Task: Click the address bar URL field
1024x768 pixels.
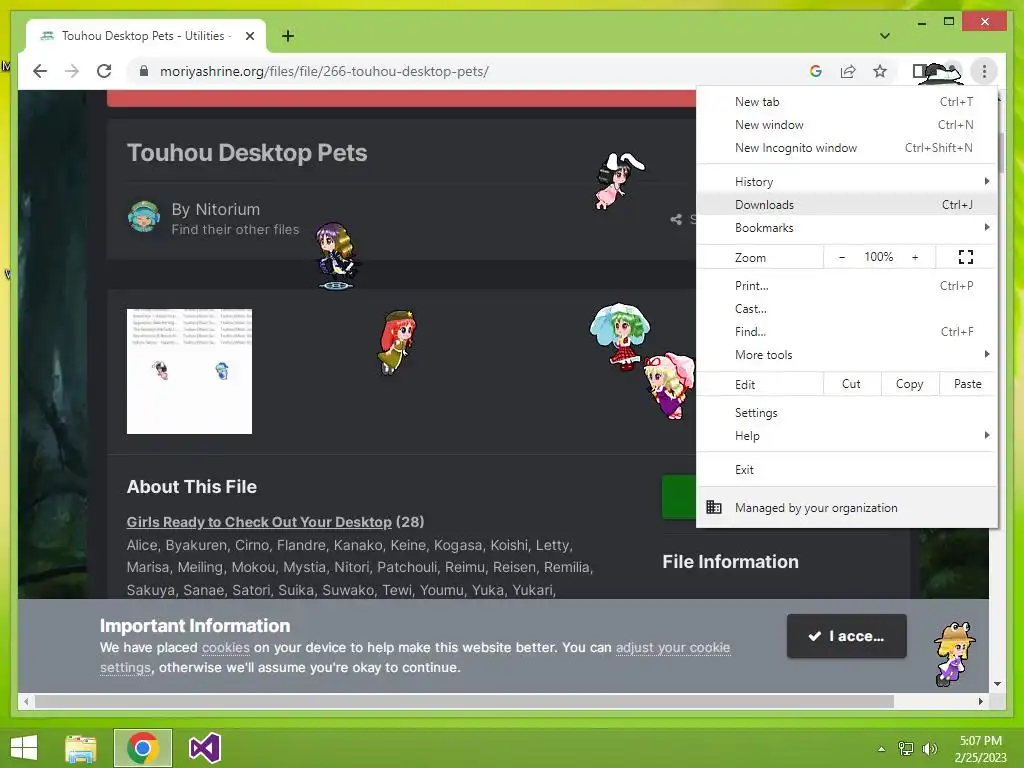Action: [467, 71]
